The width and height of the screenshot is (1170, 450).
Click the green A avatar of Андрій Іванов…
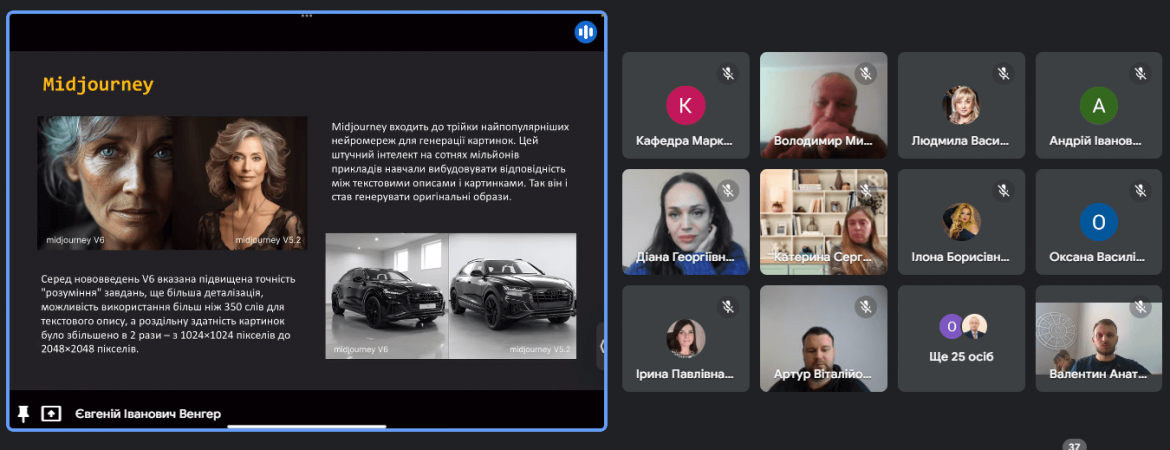coord(1098,105)
